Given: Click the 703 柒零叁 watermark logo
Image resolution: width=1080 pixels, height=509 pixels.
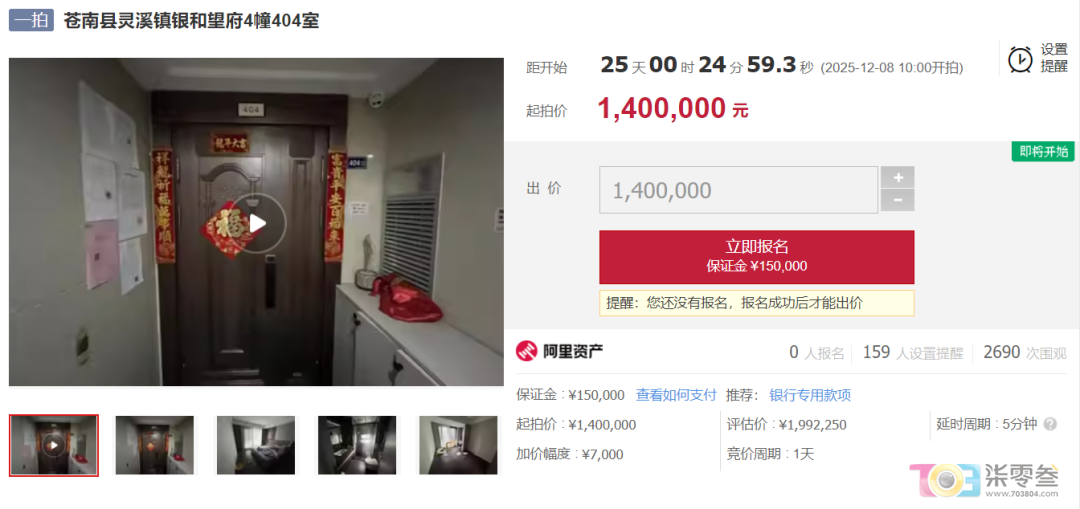Looking at the screenshot, I should [x=986, y=481].
